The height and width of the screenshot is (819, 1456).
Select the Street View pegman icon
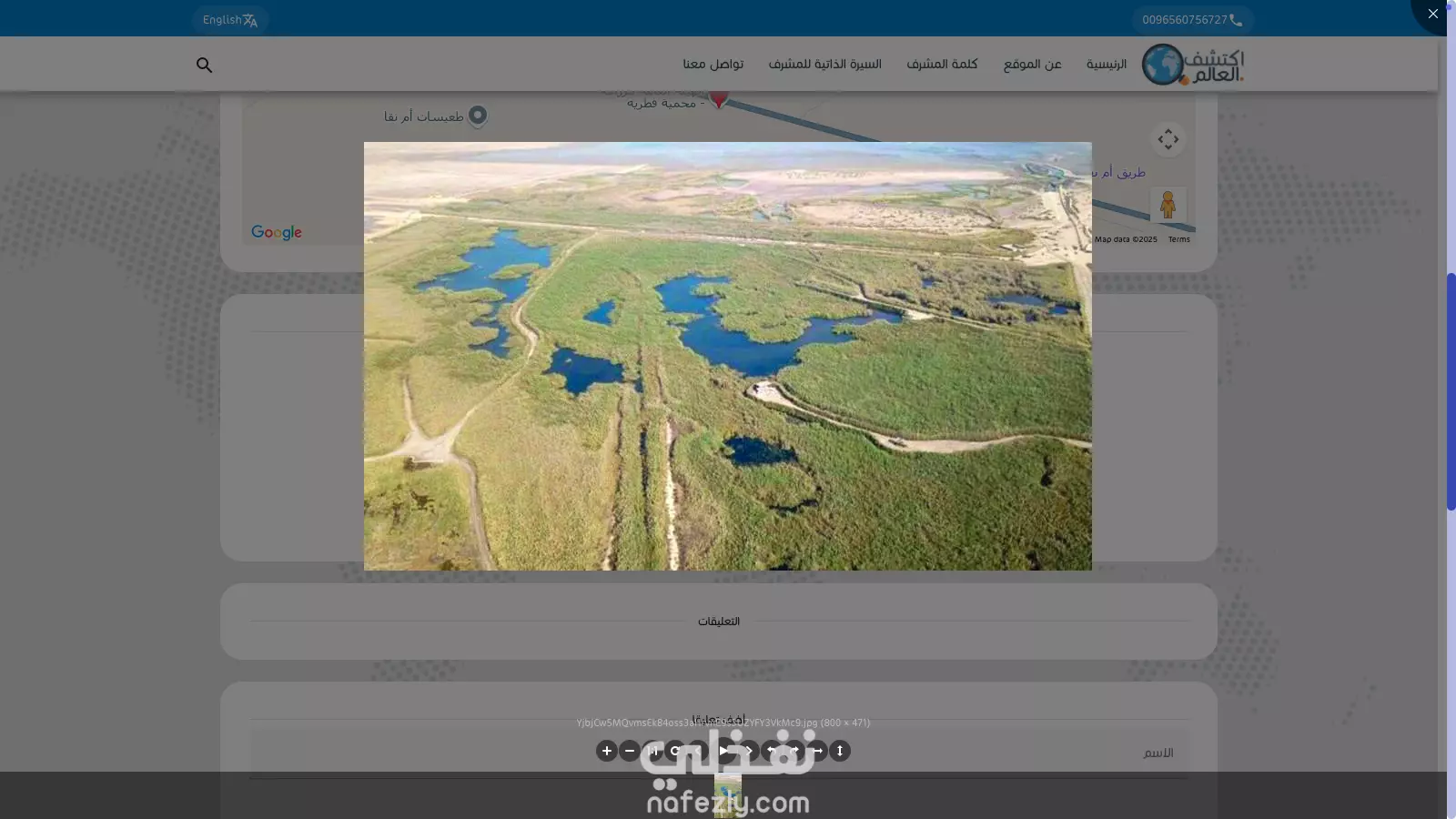pos(1168,205)
